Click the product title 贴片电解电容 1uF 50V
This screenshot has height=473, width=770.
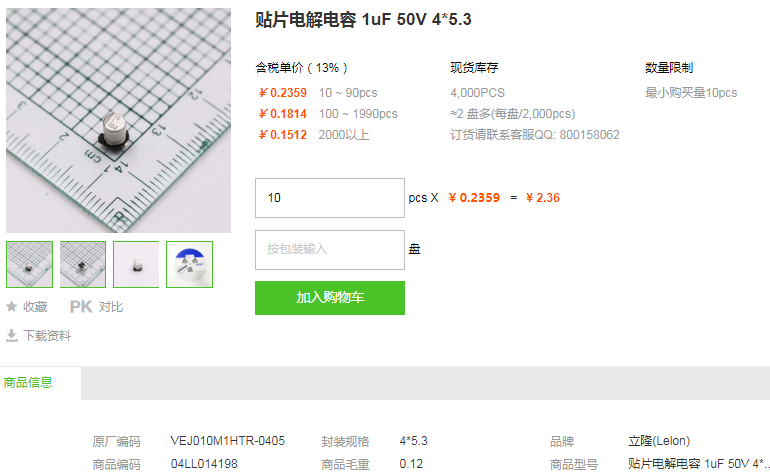pos(363,20)
